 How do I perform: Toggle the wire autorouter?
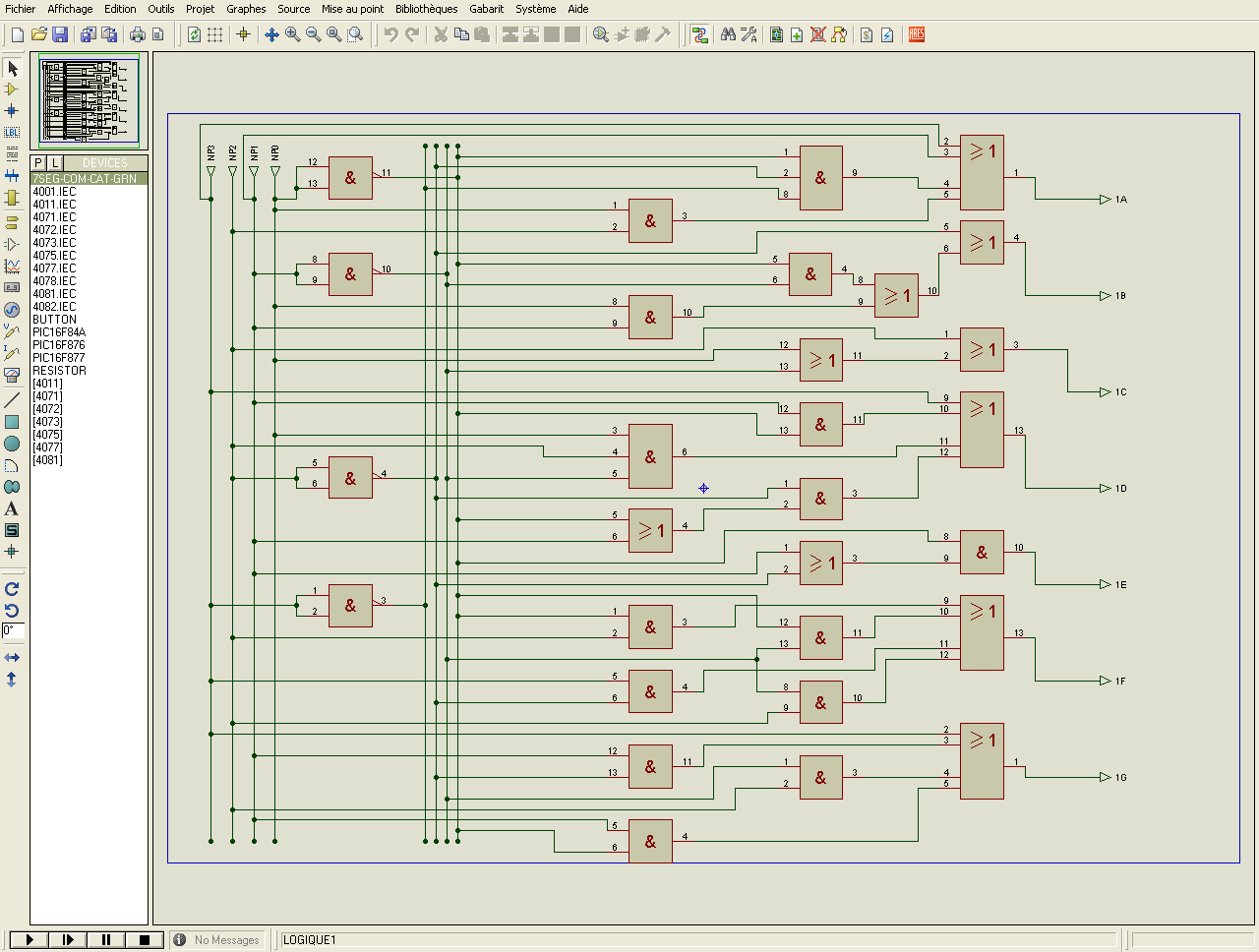(x=699, y=34)
